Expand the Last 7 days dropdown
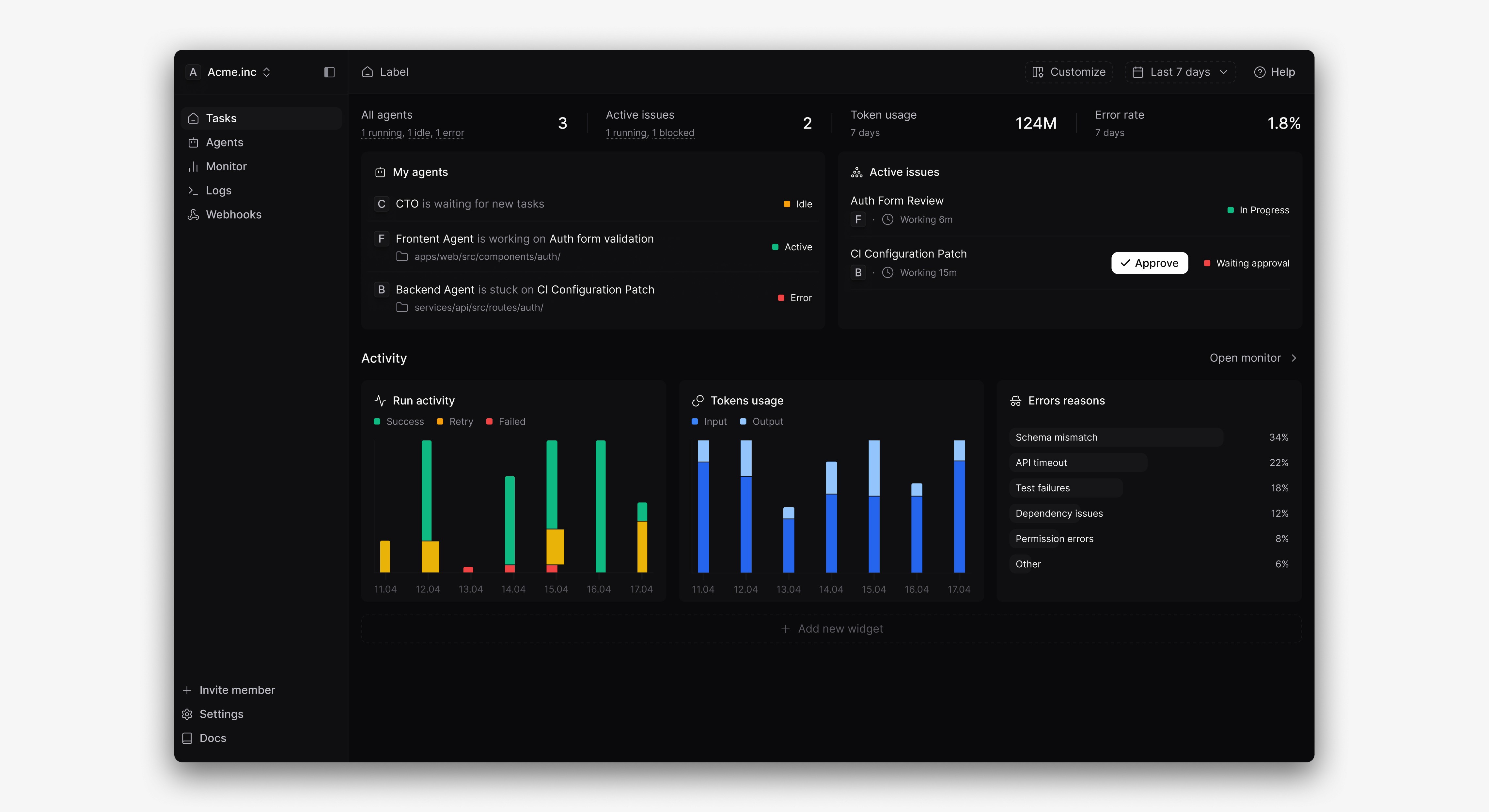 click(1180, 72)
